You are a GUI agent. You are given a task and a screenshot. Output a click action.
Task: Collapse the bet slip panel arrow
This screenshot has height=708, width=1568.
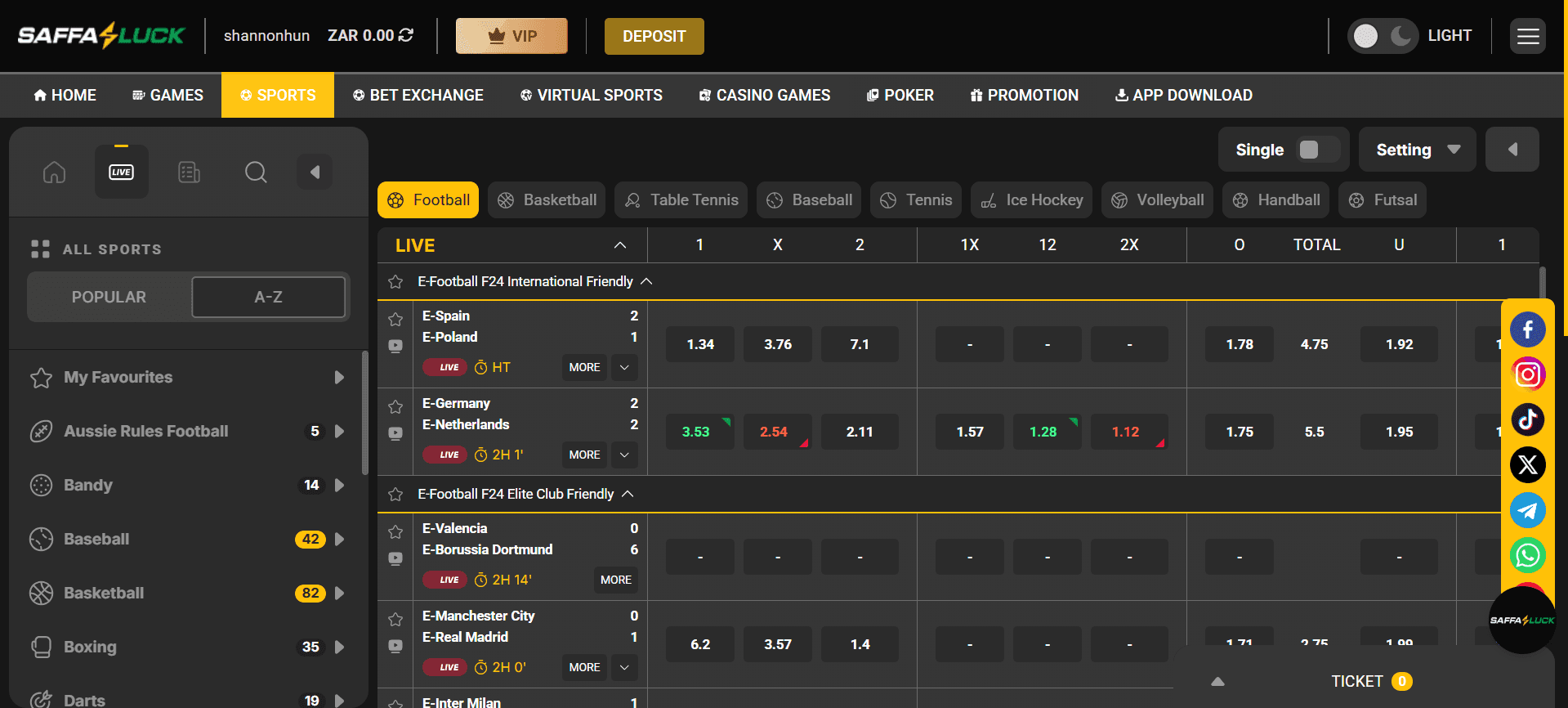(x=1512, y=150)
